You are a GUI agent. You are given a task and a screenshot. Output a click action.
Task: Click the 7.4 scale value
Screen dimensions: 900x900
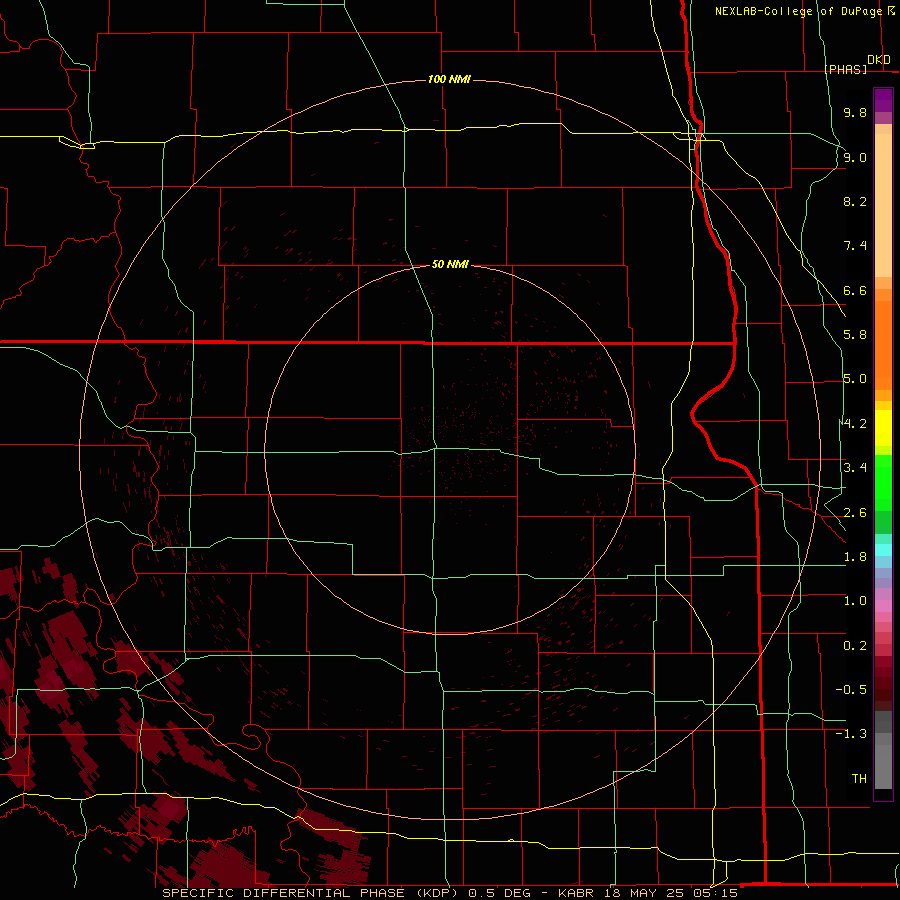click(855, 246)
